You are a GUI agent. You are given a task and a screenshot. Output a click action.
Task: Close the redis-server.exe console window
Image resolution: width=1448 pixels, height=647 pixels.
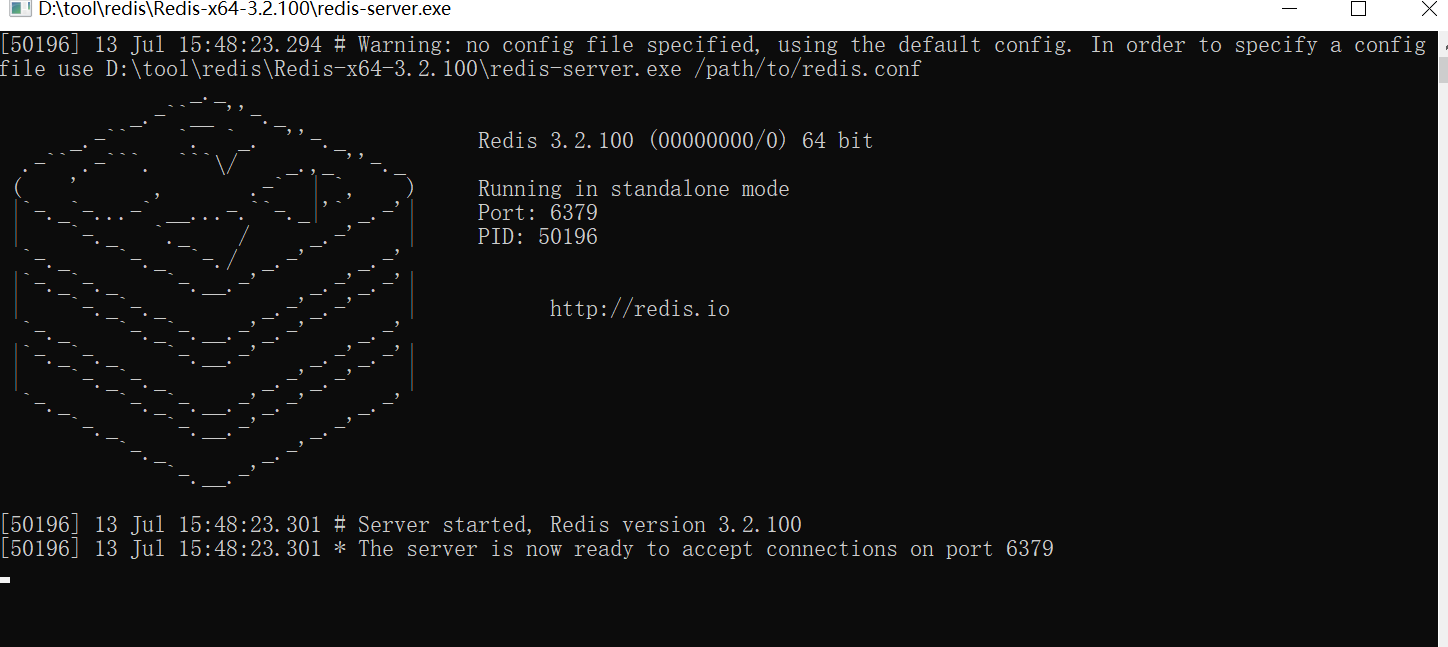click(x=1427, y=9)
